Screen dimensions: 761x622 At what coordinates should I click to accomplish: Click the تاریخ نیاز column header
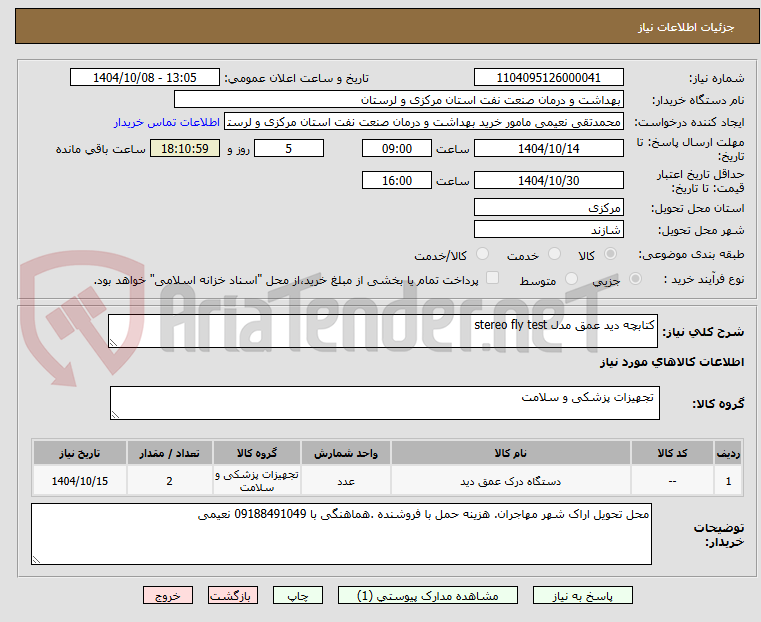coord(80,453)
